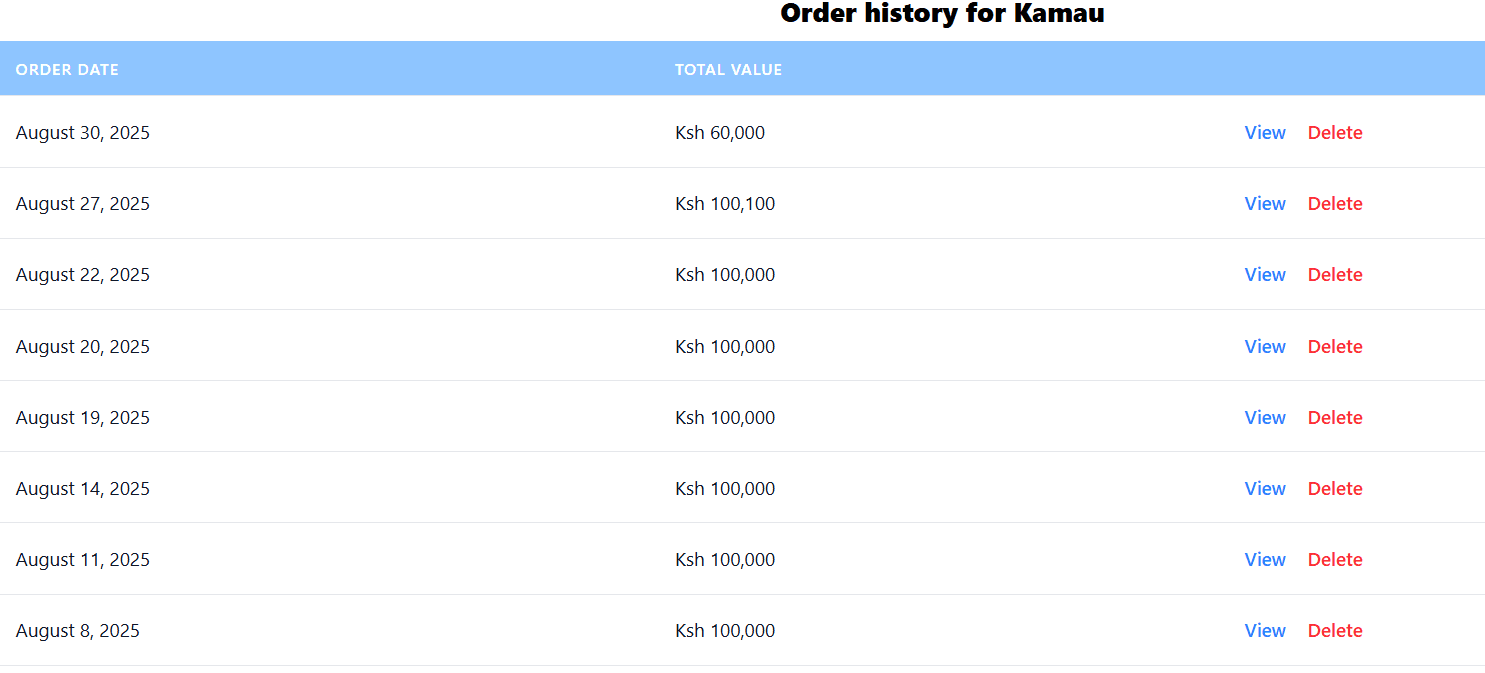Click the Ksh 60,000 total value cell
This screenshot has height=673, width=1485.
[x=720, y=133]
